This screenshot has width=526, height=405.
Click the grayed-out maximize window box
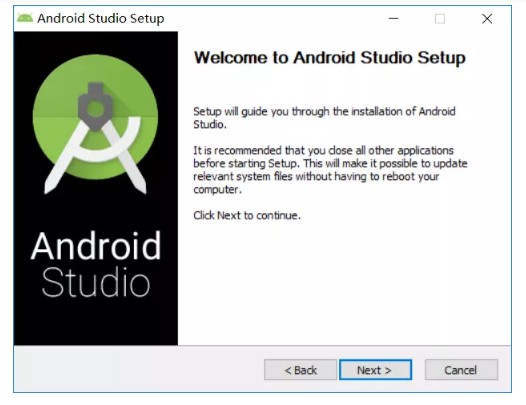(440, 18)
